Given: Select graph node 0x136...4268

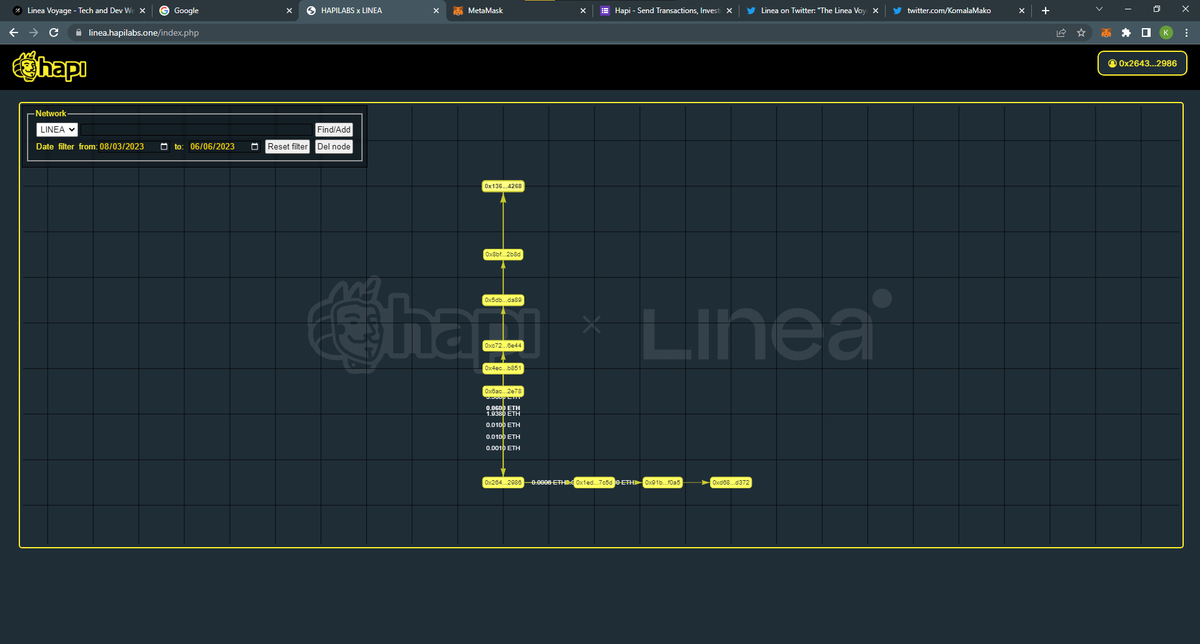Looking at the screenshot, I should tap(503, 186).
